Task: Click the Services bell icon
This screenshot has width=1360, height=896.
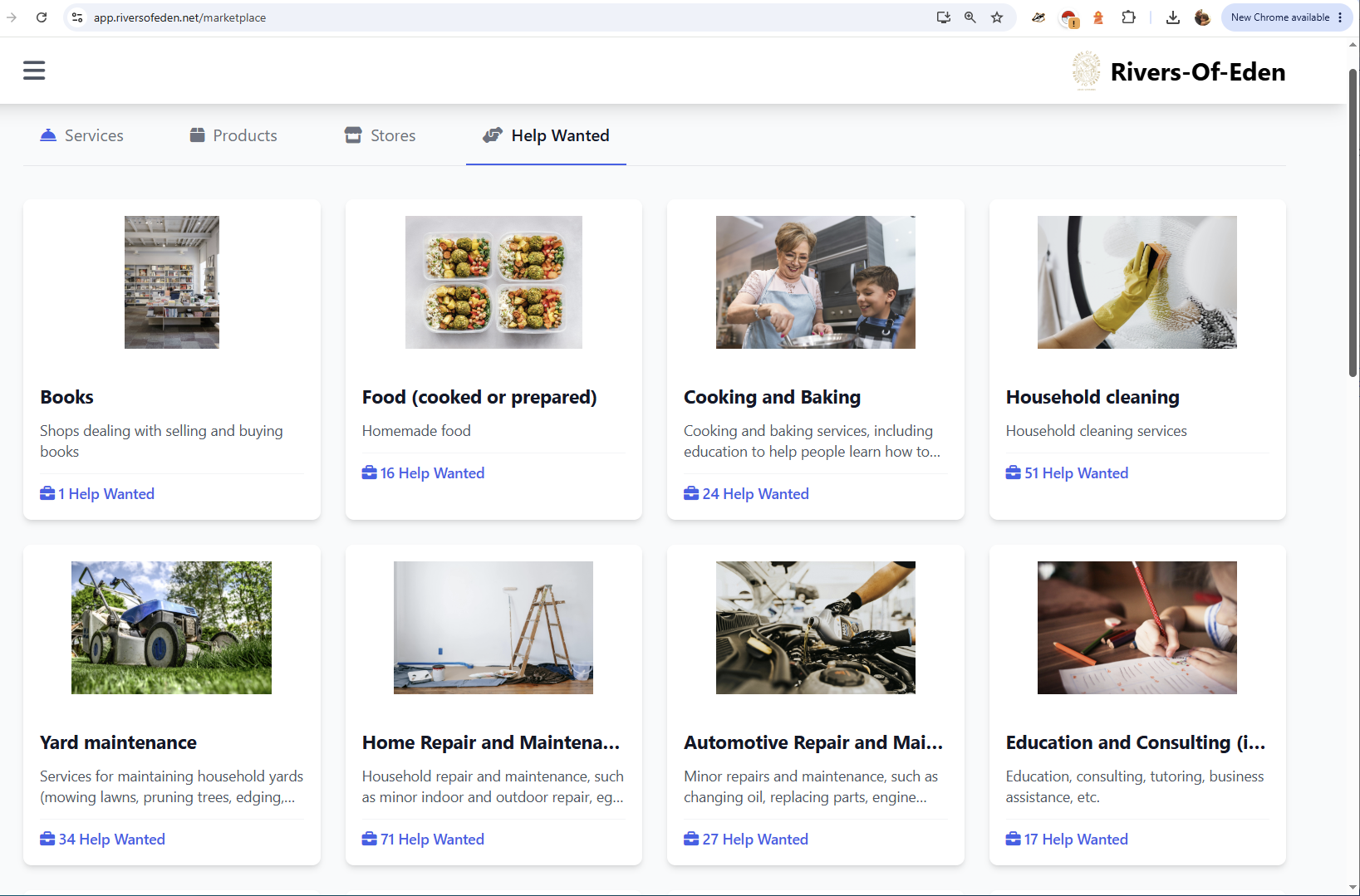Action: click(x=48, y=135)
